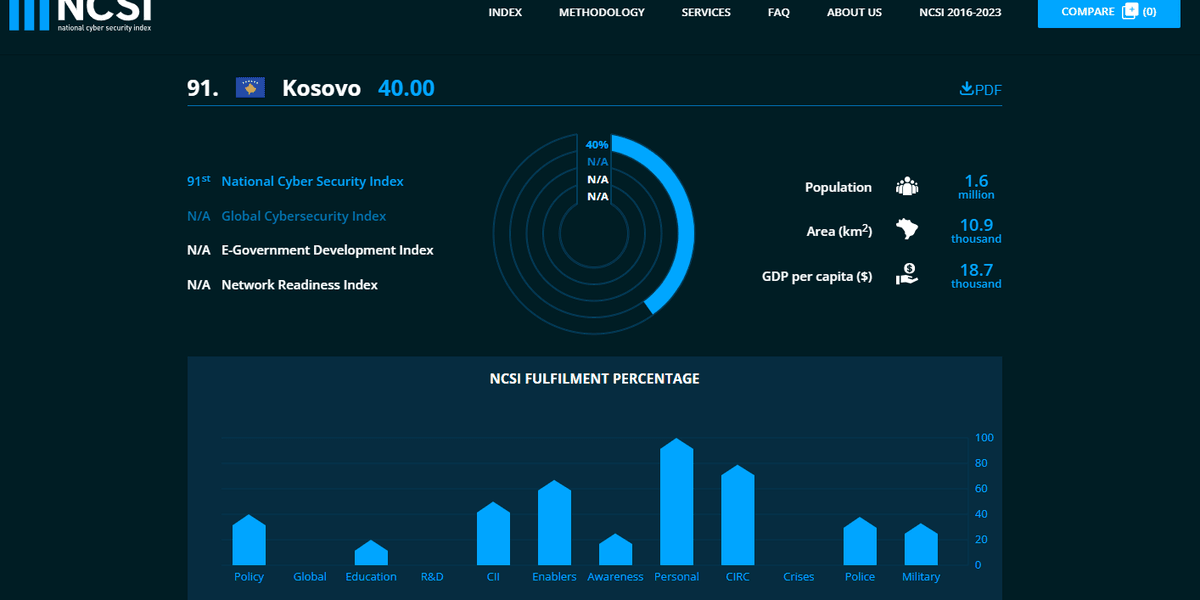Open the FAQ page
The image size is (1200, 600).
tap(778, 13)
